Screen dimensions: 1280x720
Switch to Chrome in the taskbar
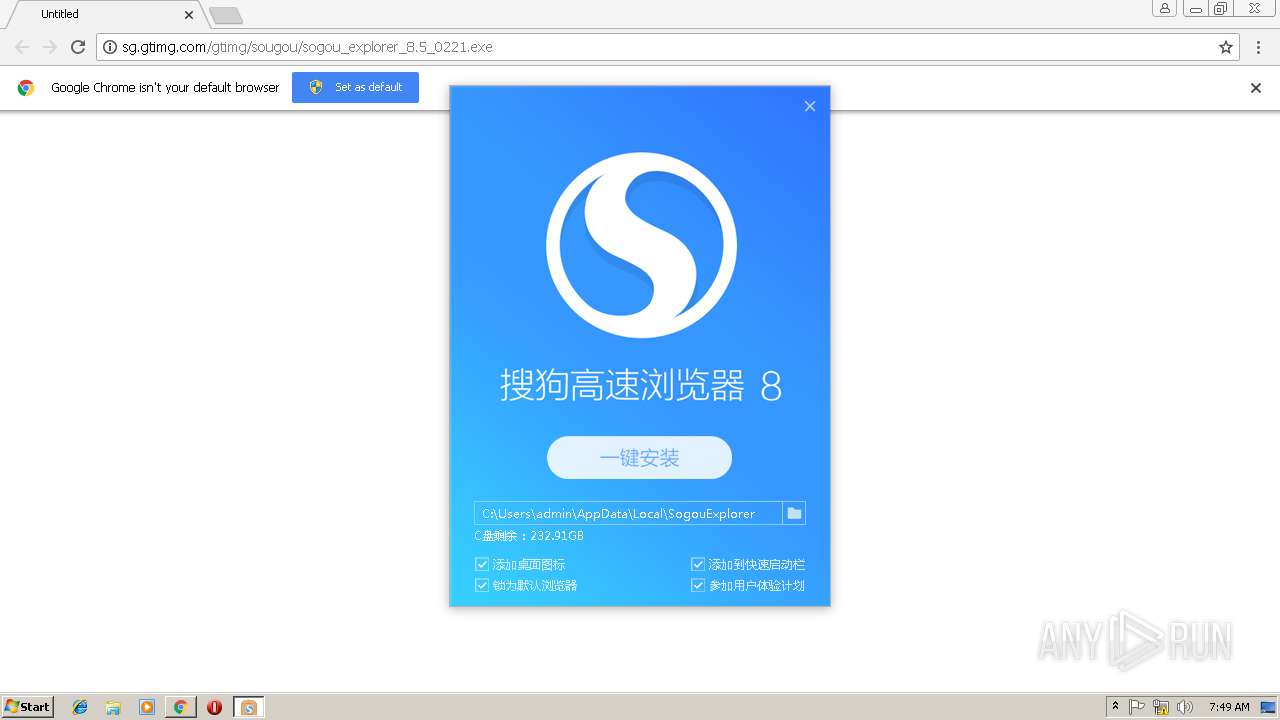pos(180,707)
